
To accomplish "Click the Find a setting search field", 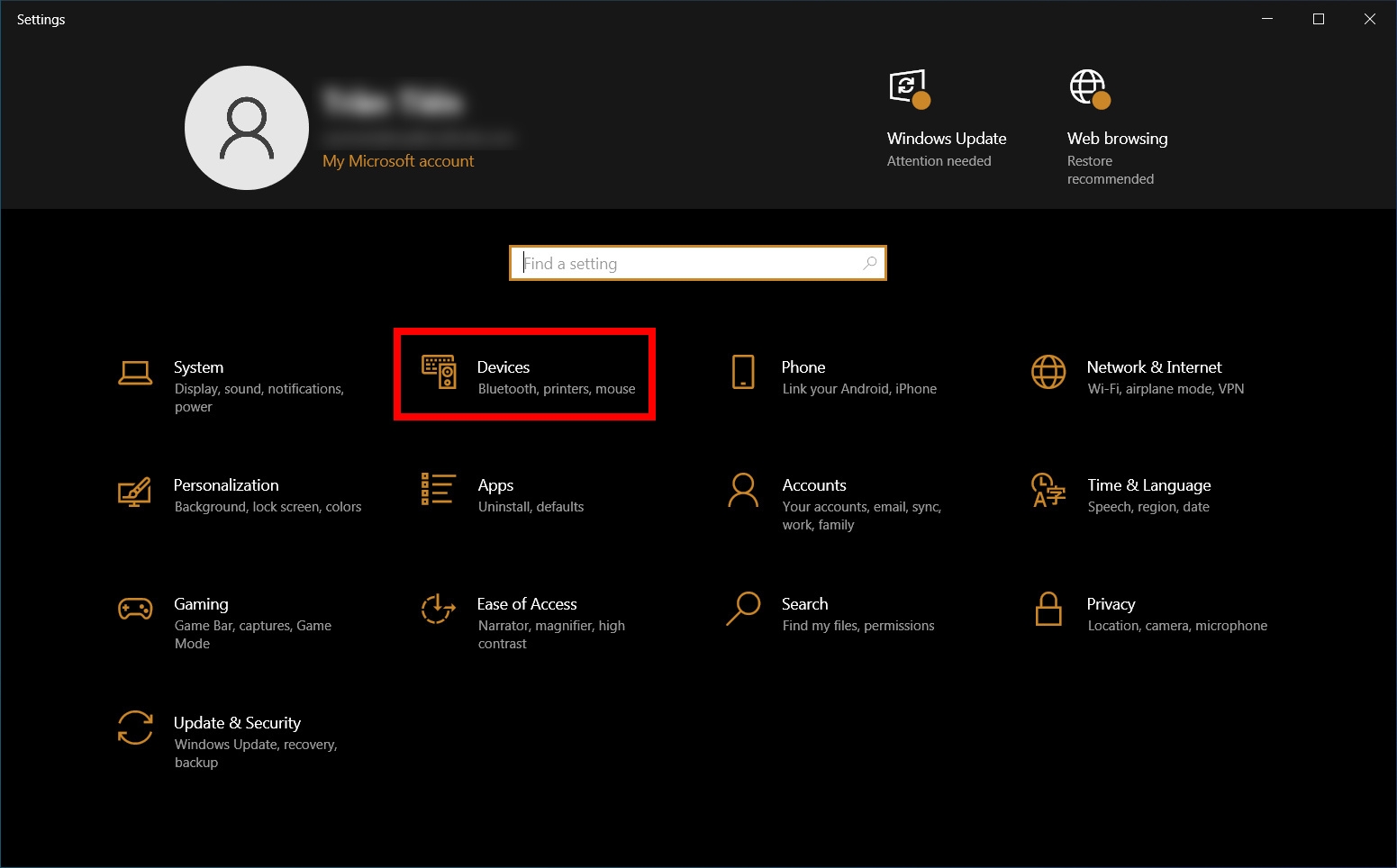I will [x=685, y=263].
